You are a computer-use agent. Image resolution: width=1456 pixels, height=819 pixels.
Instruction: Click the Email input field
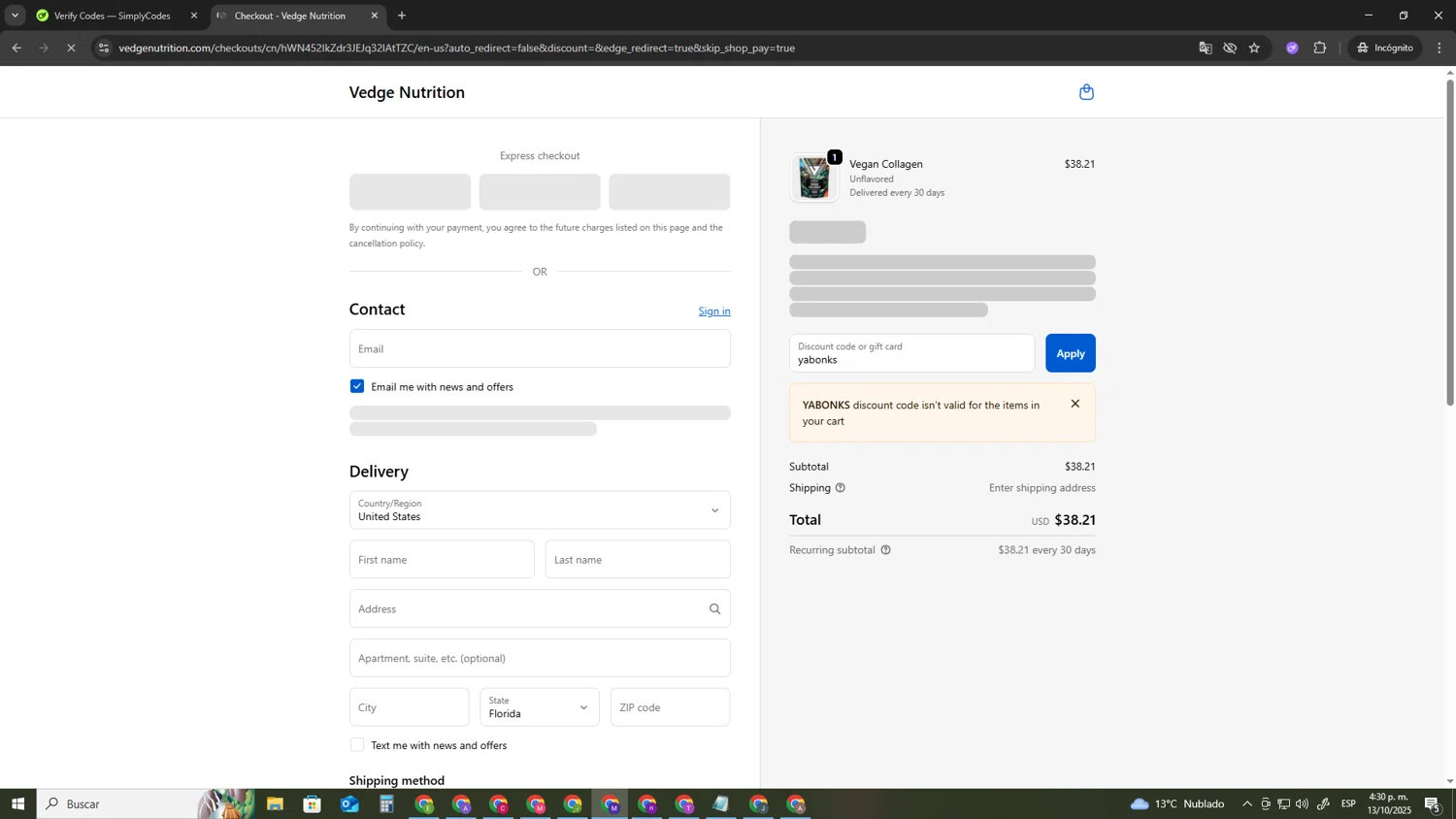(x=540, y=348)
